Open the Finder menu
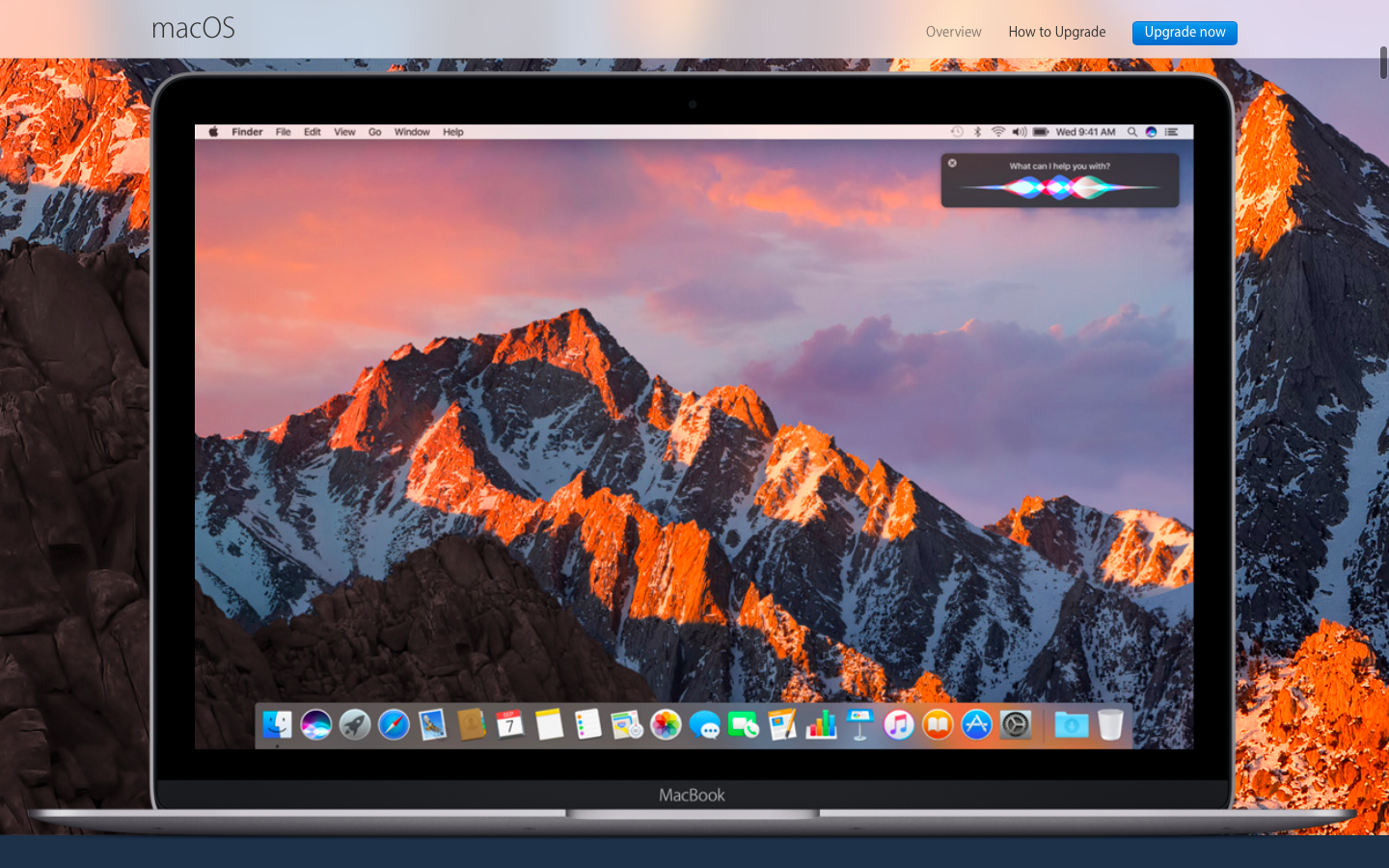 pyautogui.click(x=247, y=132)
